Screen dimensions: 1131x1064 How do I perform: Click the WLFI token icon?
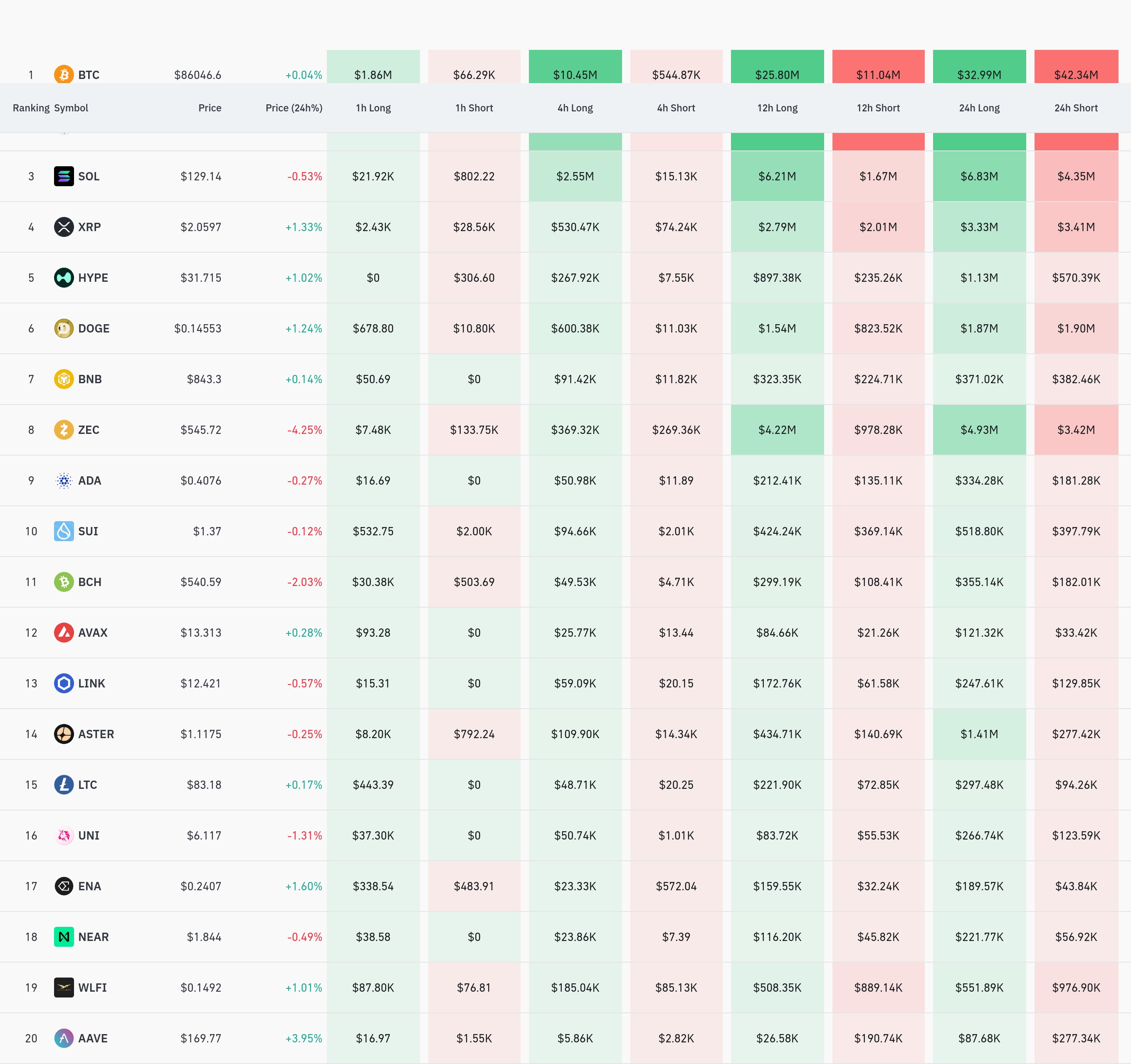pyautogui.click(x=64, y=987)
